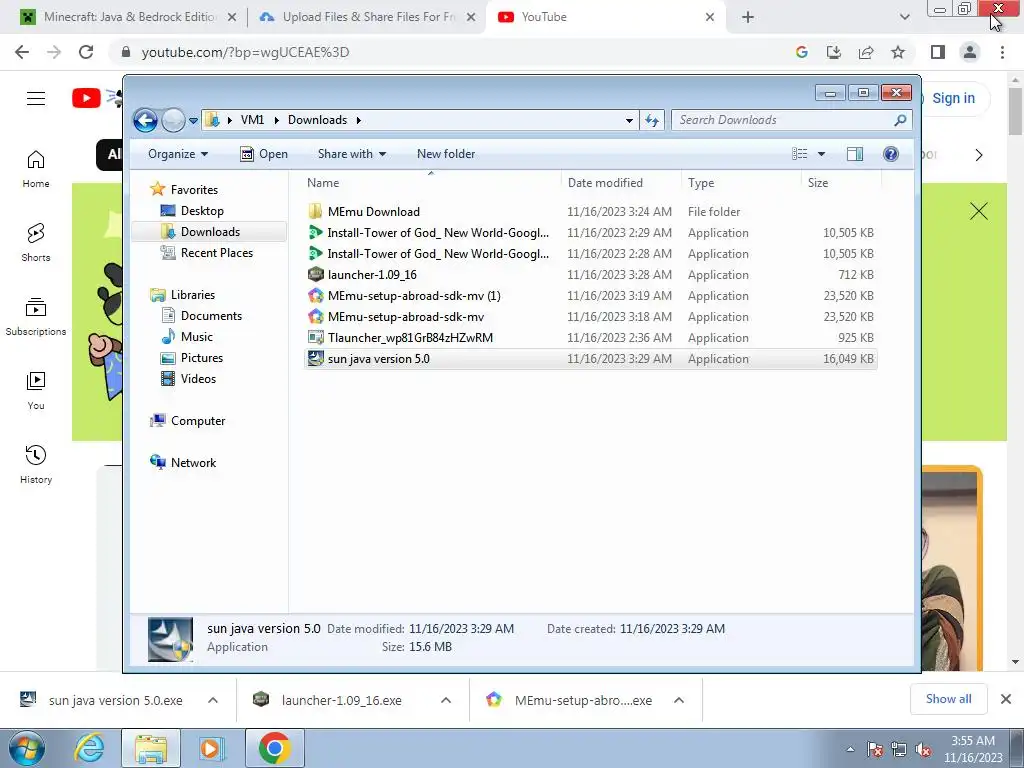Viewport: 1024px width, 768px height.
Task: Switch to Upload Files & Share Files tab
Action: [368, 17]
